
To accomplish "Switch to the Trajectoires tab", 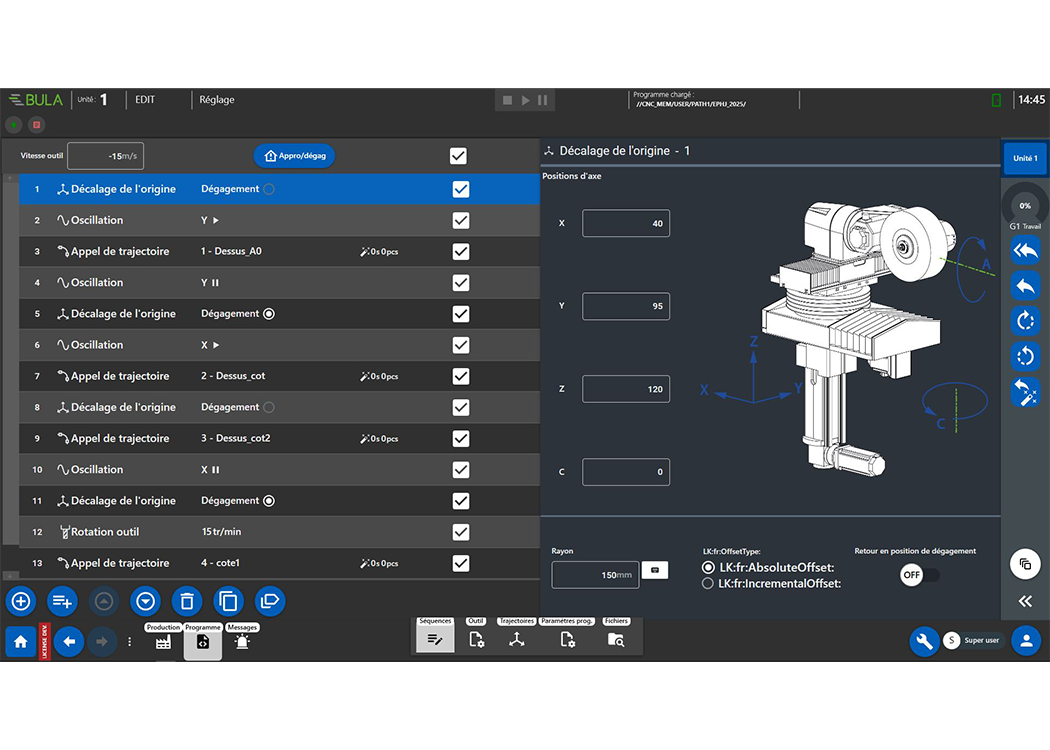I will pyautogui.click(x=516, y=639).
